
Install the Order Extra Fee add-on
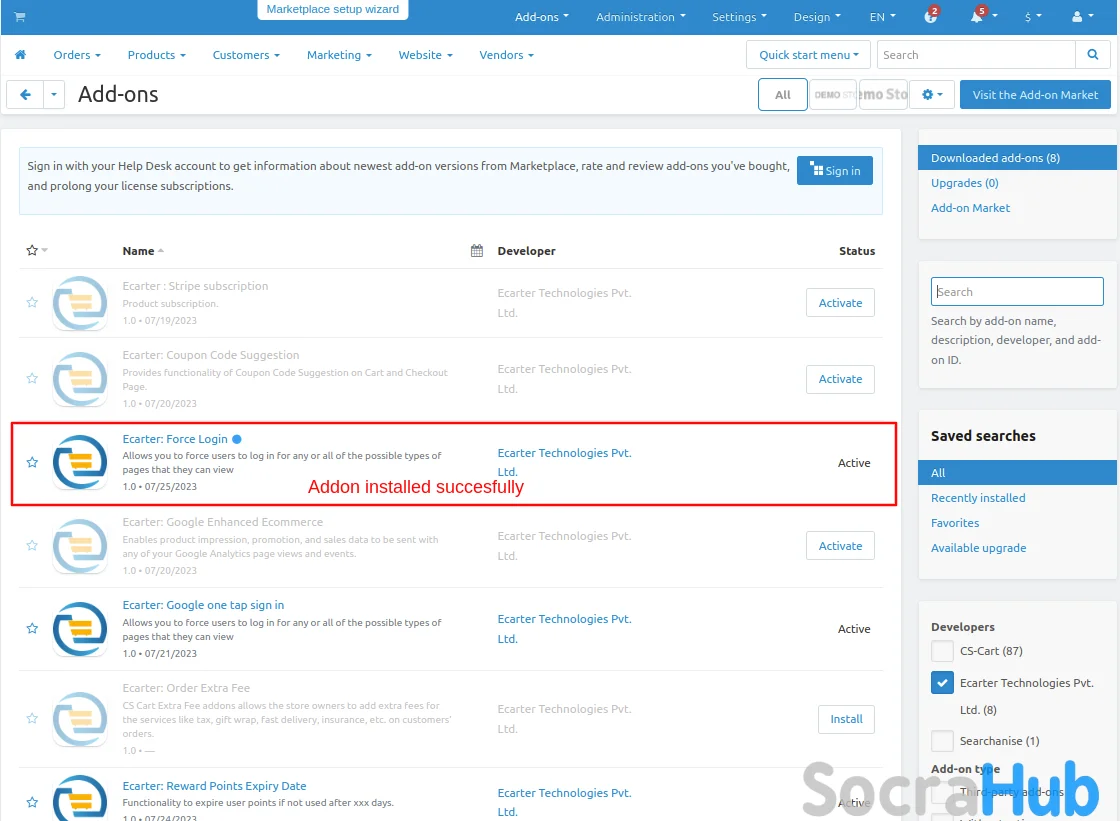846,719
